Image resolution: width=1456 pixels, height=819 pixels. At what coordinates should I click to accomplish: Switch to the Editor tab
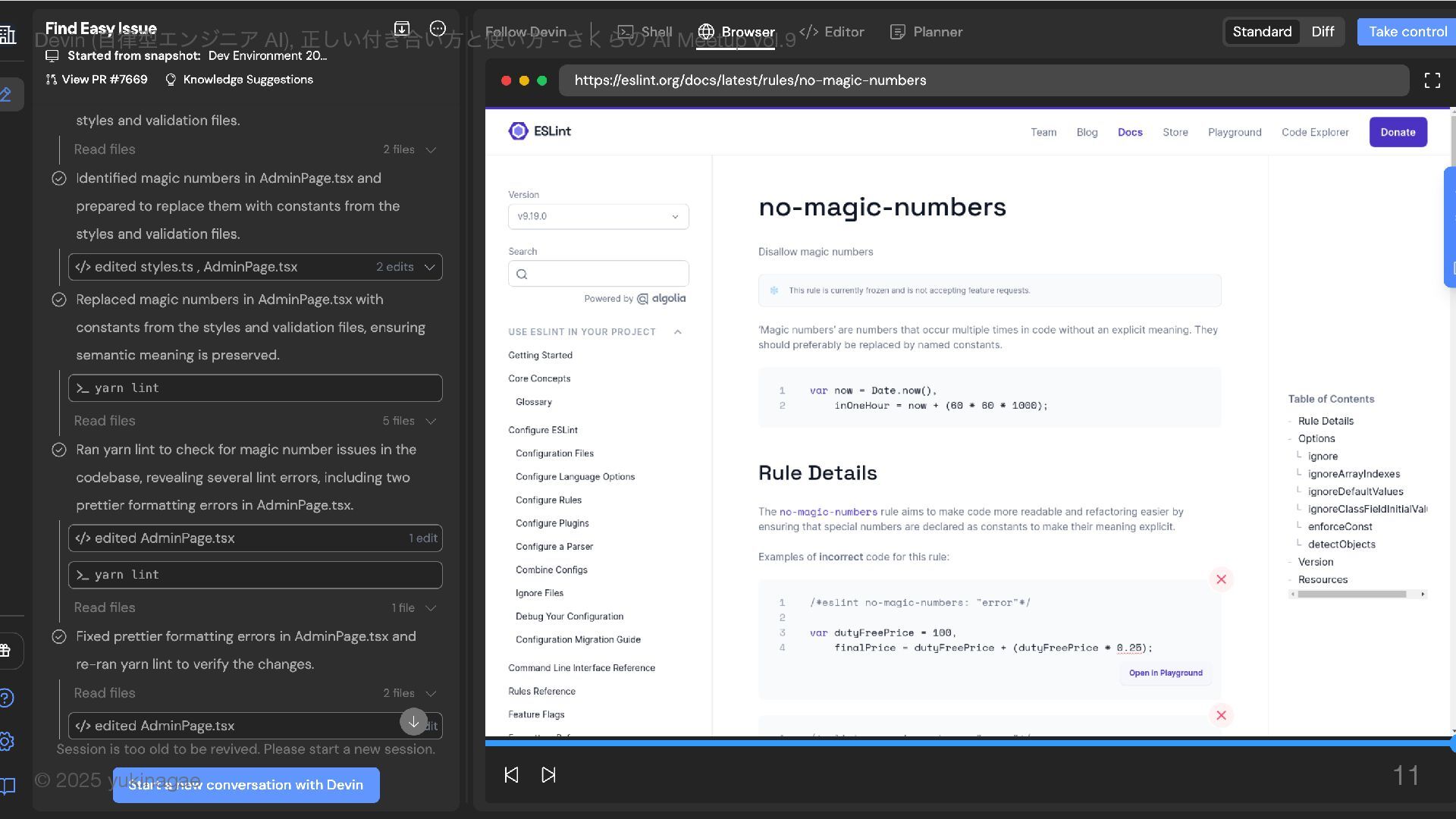point(832,32)
